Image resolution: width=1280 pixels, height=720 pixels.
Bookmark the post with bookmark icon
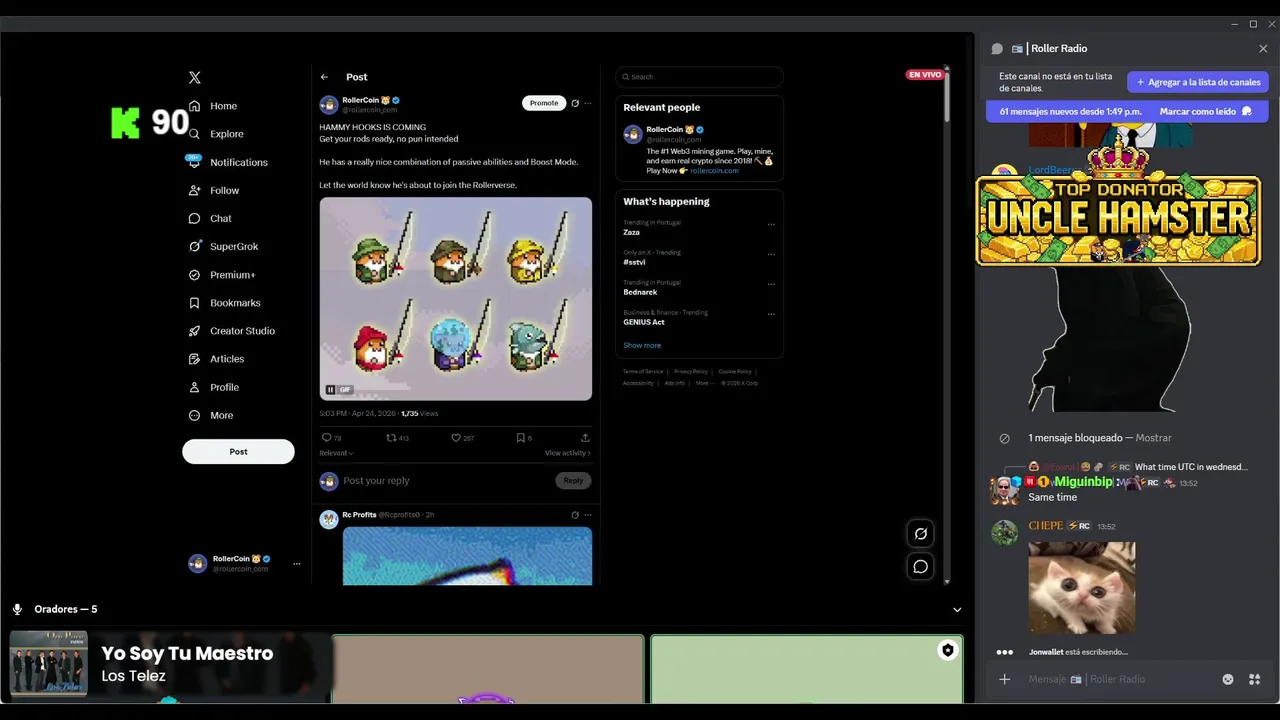(x=520, y=438)
